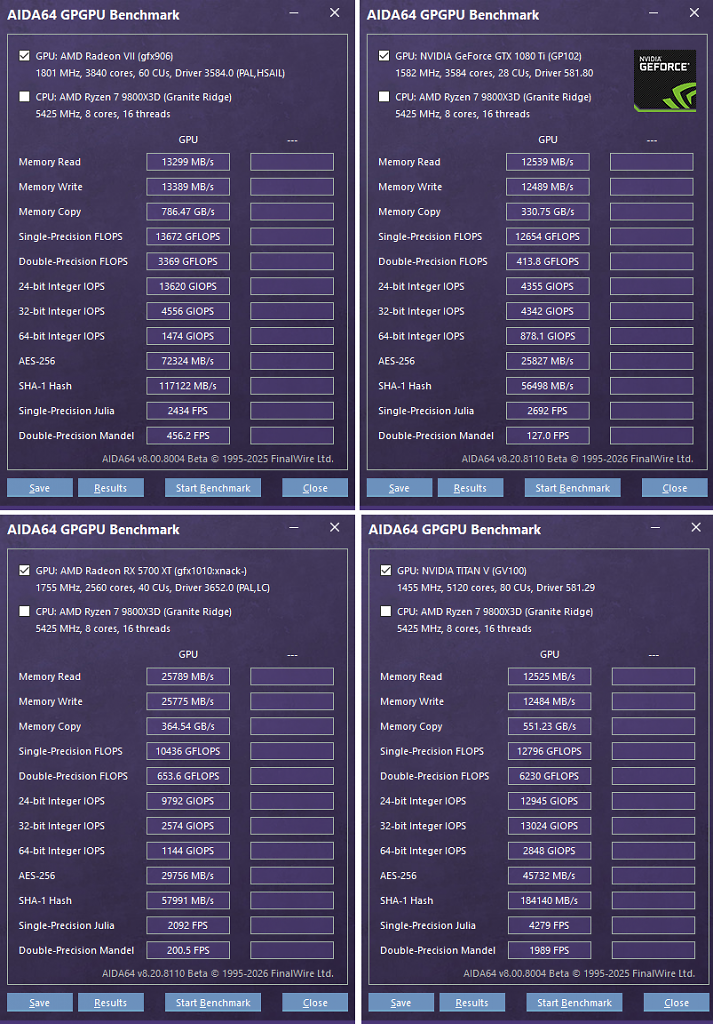Click GTX 1080 Ti Double-Precision 413.8 GFLOPS
Screen dimensions: 713x1024
[548, 261]
